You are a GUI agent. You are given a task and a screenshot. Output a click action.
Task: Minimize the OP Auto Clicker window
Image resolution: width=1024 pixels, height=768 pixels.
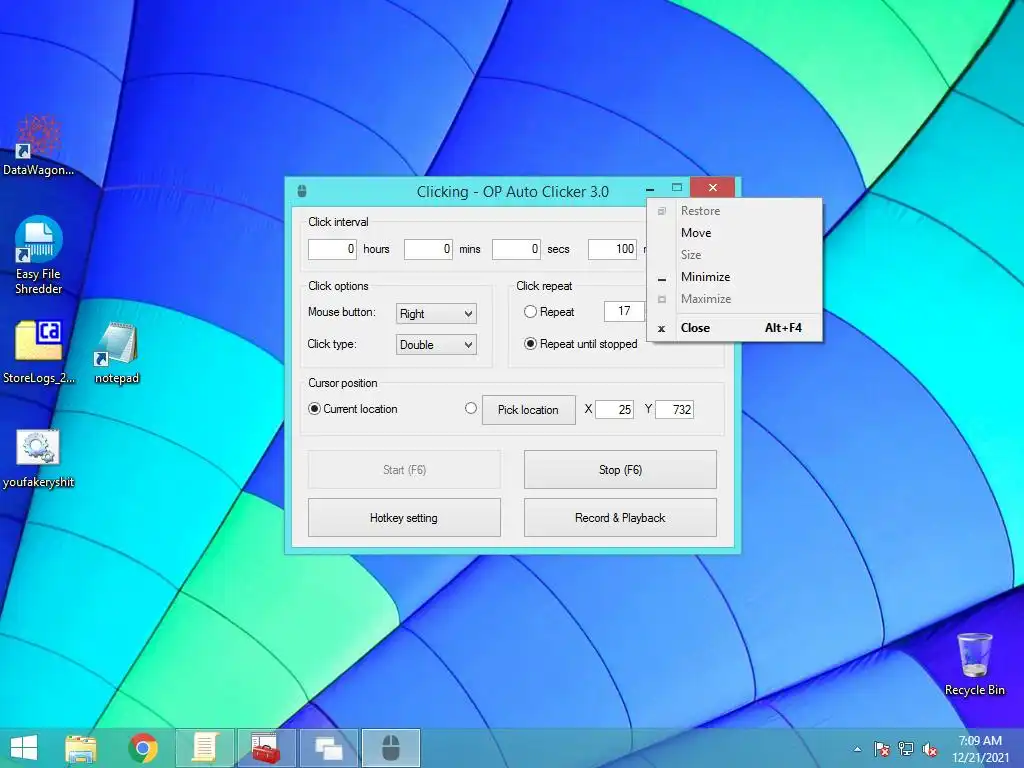coord(650,188)
